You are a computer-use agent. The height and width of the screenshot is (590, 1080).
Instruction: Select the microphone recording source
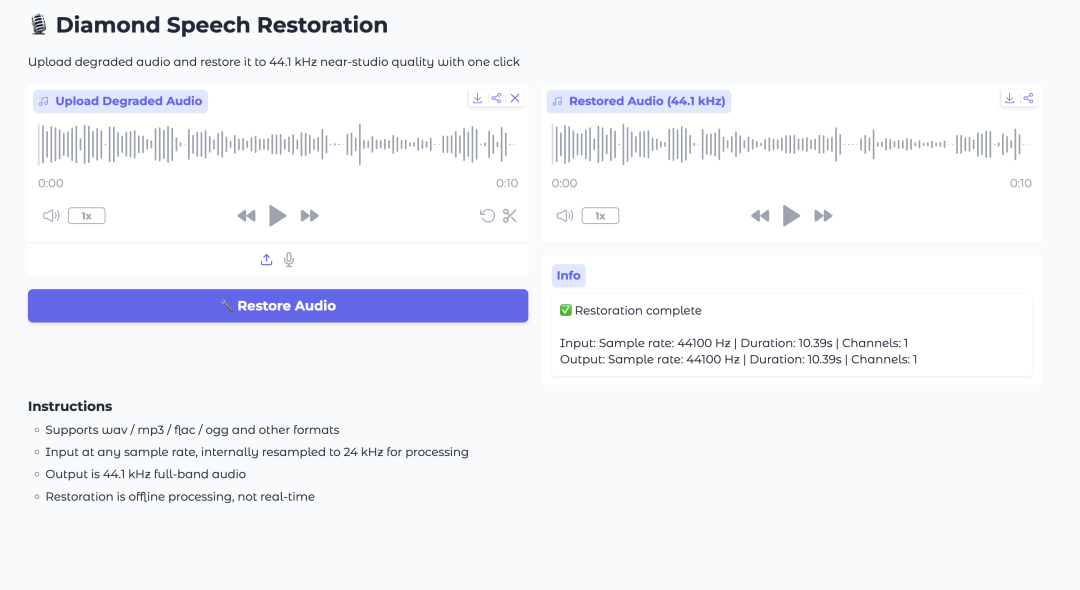(x=289, y=260)
